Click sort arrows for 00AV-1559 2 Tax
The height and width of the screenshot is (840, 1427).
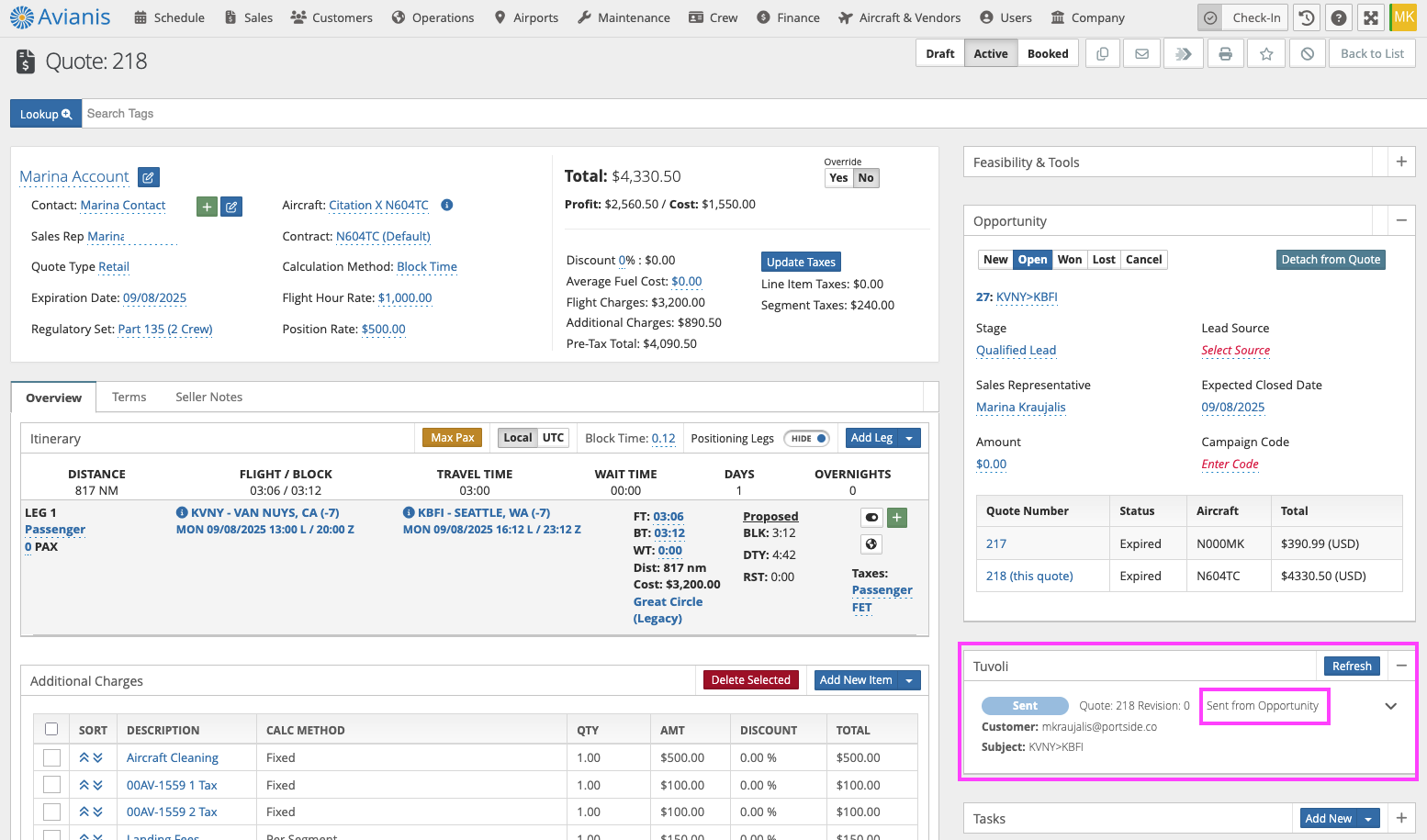tap(91, 812)
